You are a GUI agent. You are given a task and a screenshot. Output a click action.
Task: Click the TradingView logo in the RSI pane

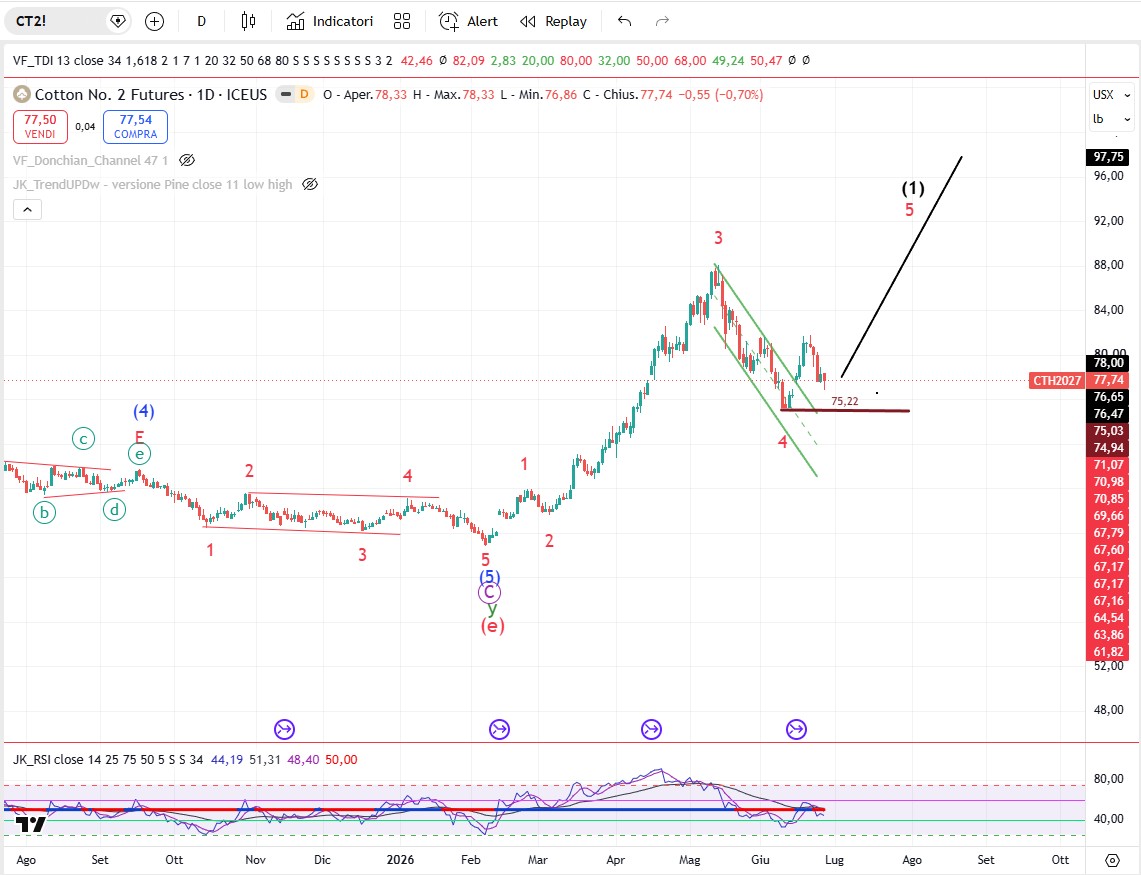(x=31, y=825)
